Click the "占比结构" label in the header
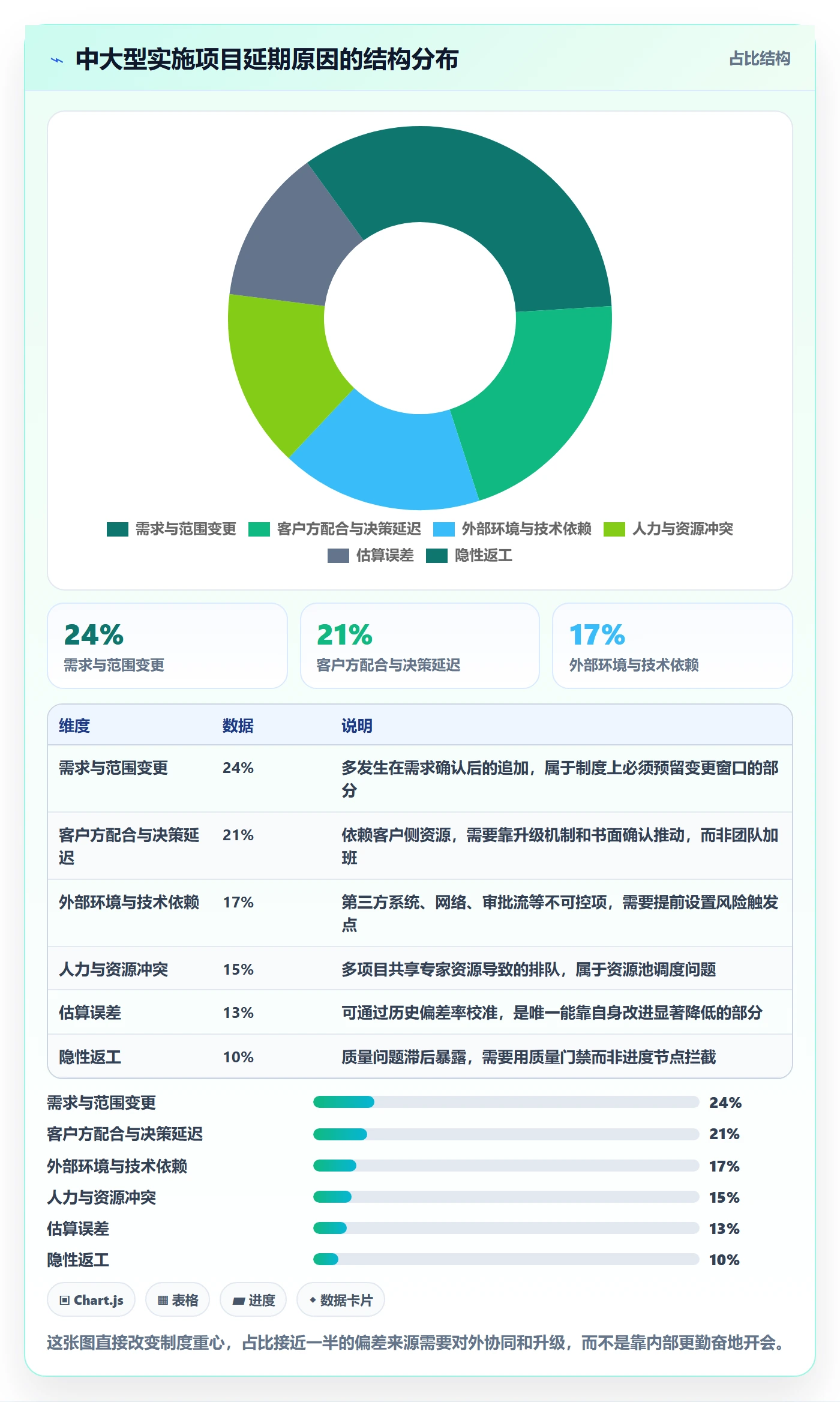This screenshot has width=840, height=1402. [x=760, y=59]
